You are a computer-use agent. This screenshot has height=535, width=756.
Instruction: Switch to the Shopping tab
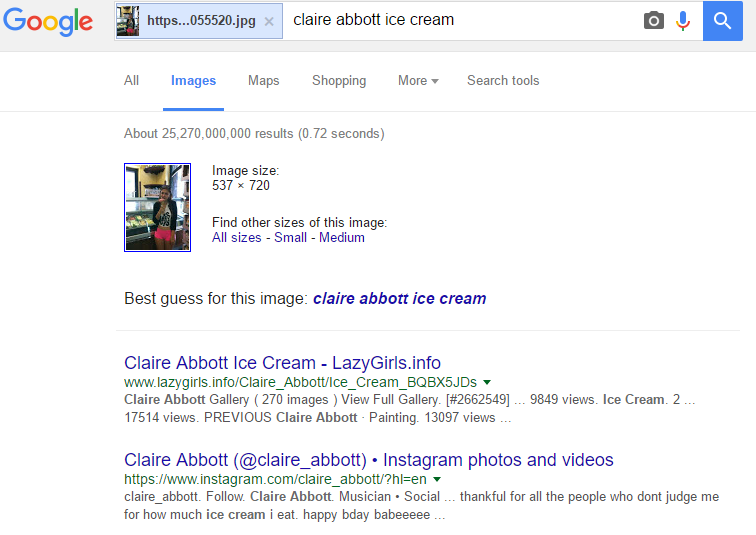pos(339,80)
